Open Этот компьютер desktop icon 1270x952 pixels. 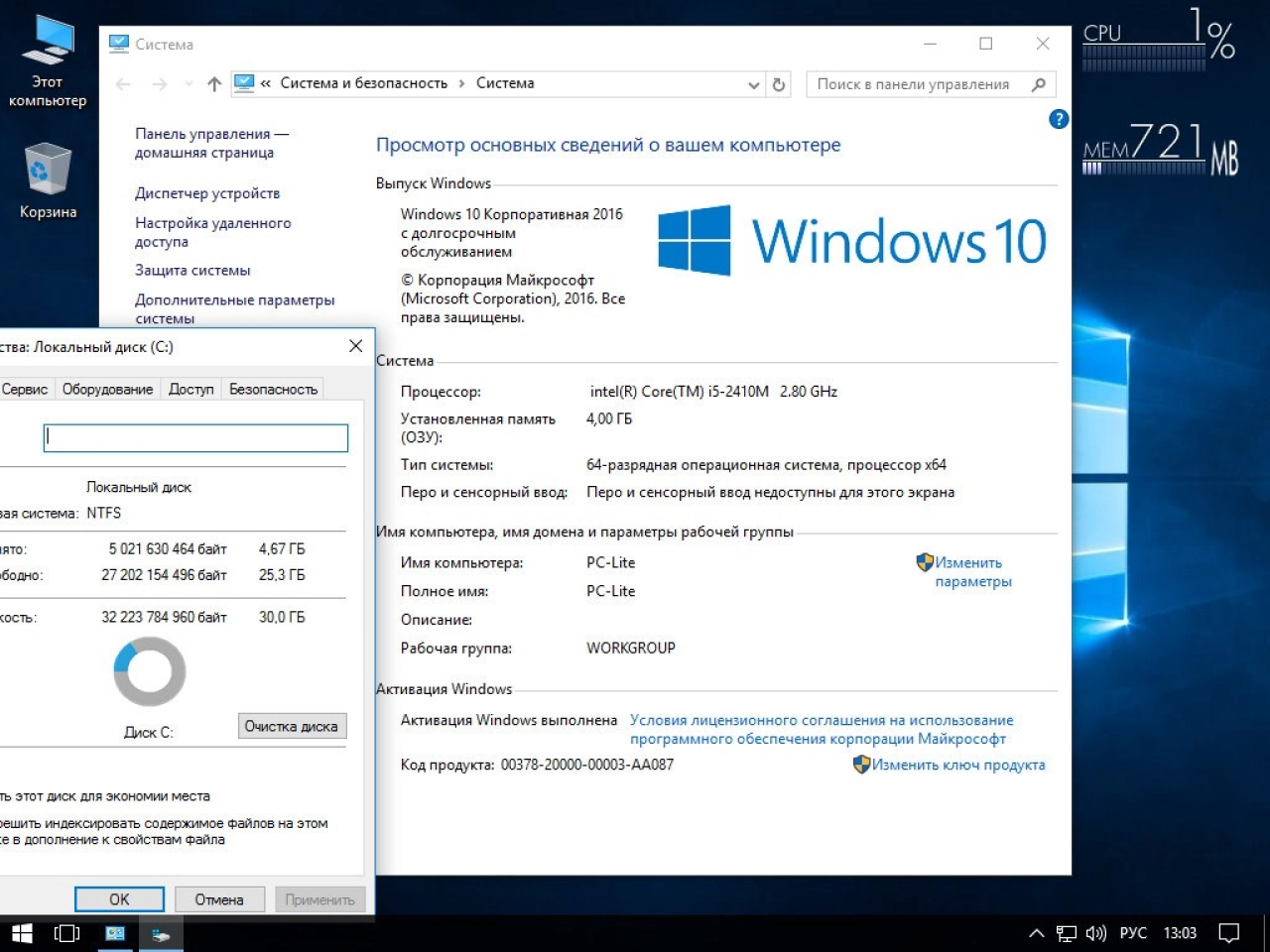pyautogui.click(x=48, y=61)
